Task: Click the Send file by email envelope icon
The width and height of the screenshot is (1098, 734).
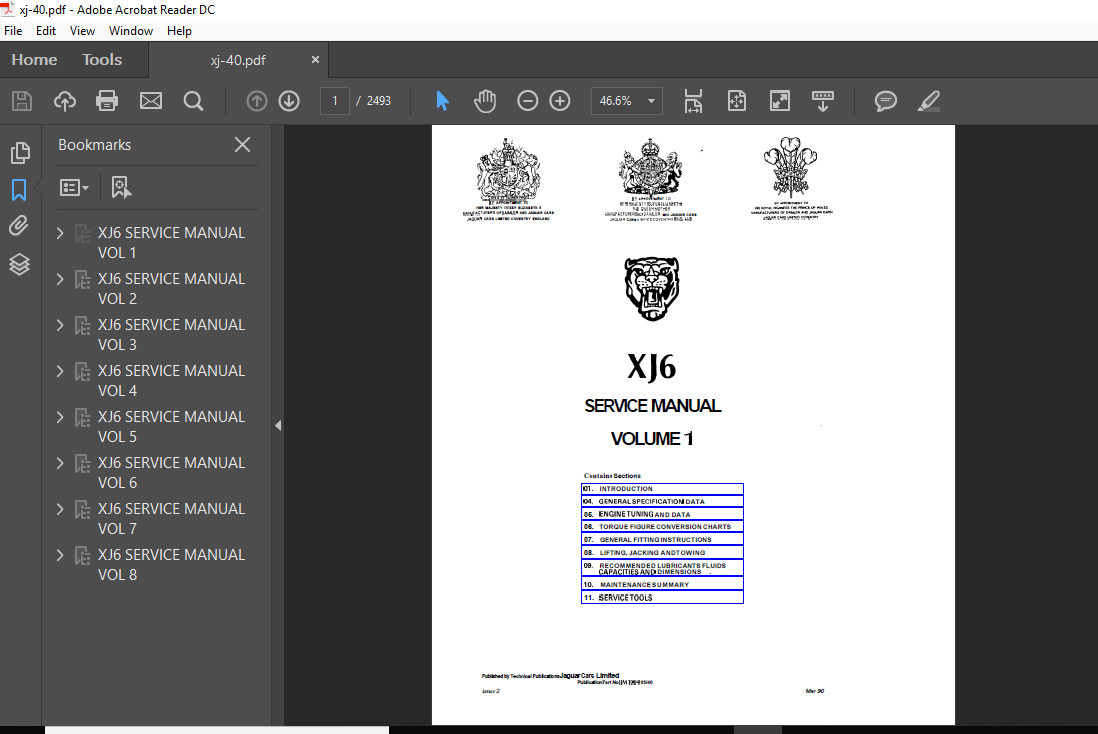Action: [x=150, y=101]
